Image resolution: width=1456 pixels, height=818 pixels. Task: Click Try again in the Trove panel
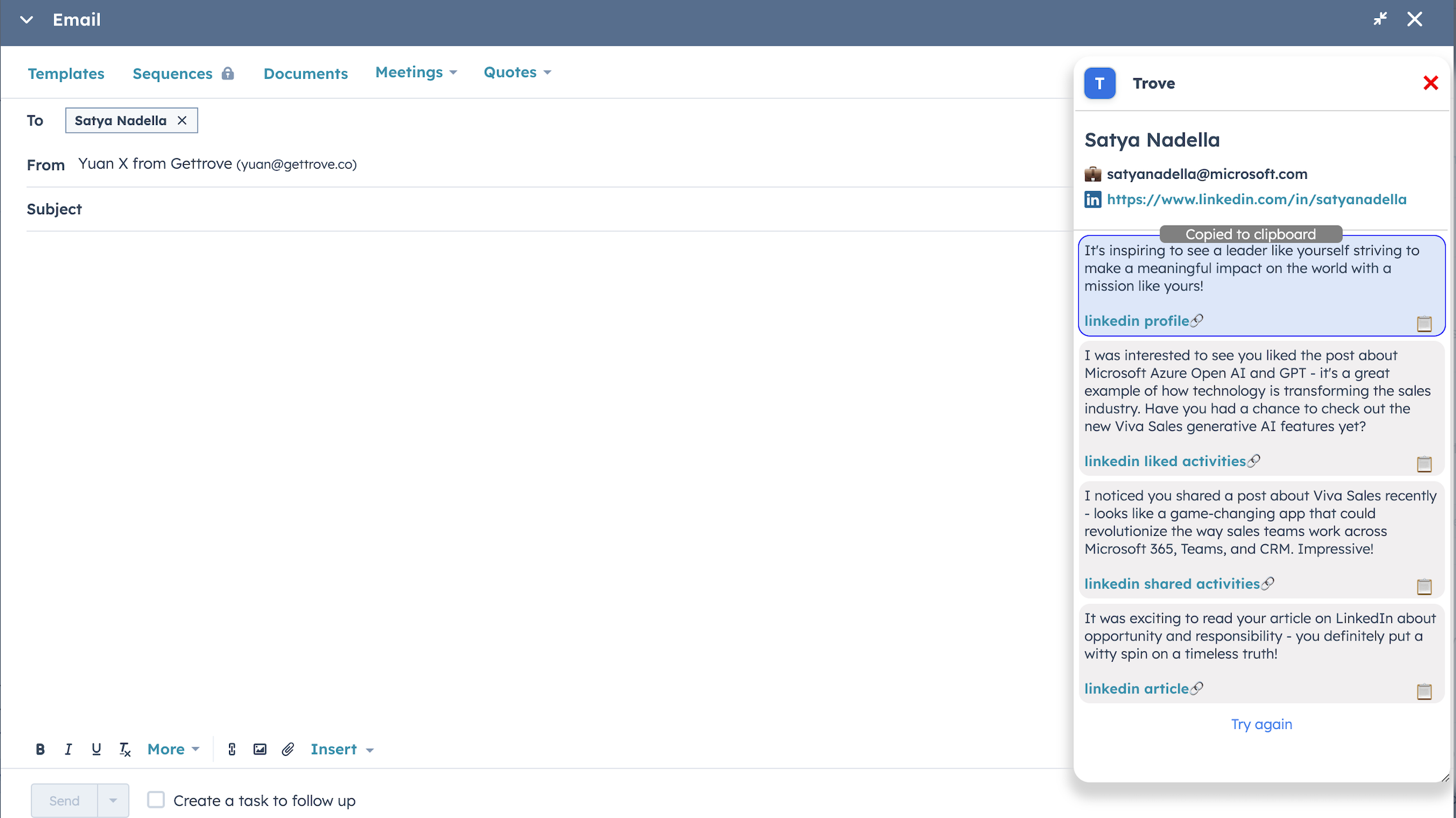pos(1261,724)
